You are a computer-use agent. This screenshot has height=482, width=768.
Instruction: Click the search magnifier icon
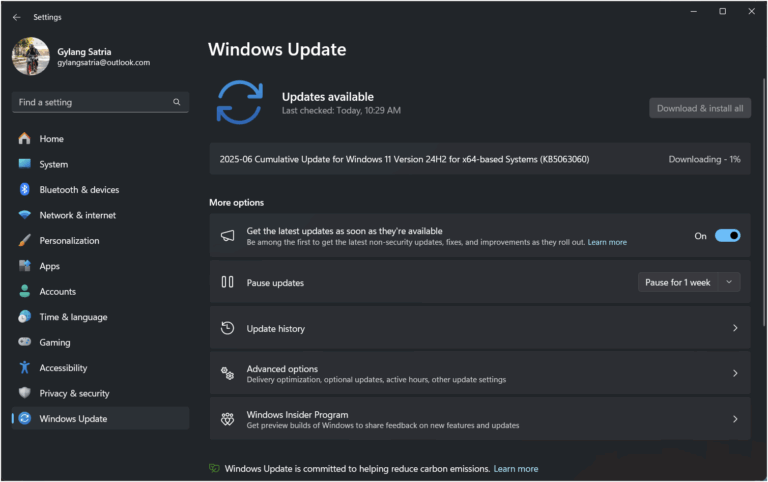click(176, 102)
